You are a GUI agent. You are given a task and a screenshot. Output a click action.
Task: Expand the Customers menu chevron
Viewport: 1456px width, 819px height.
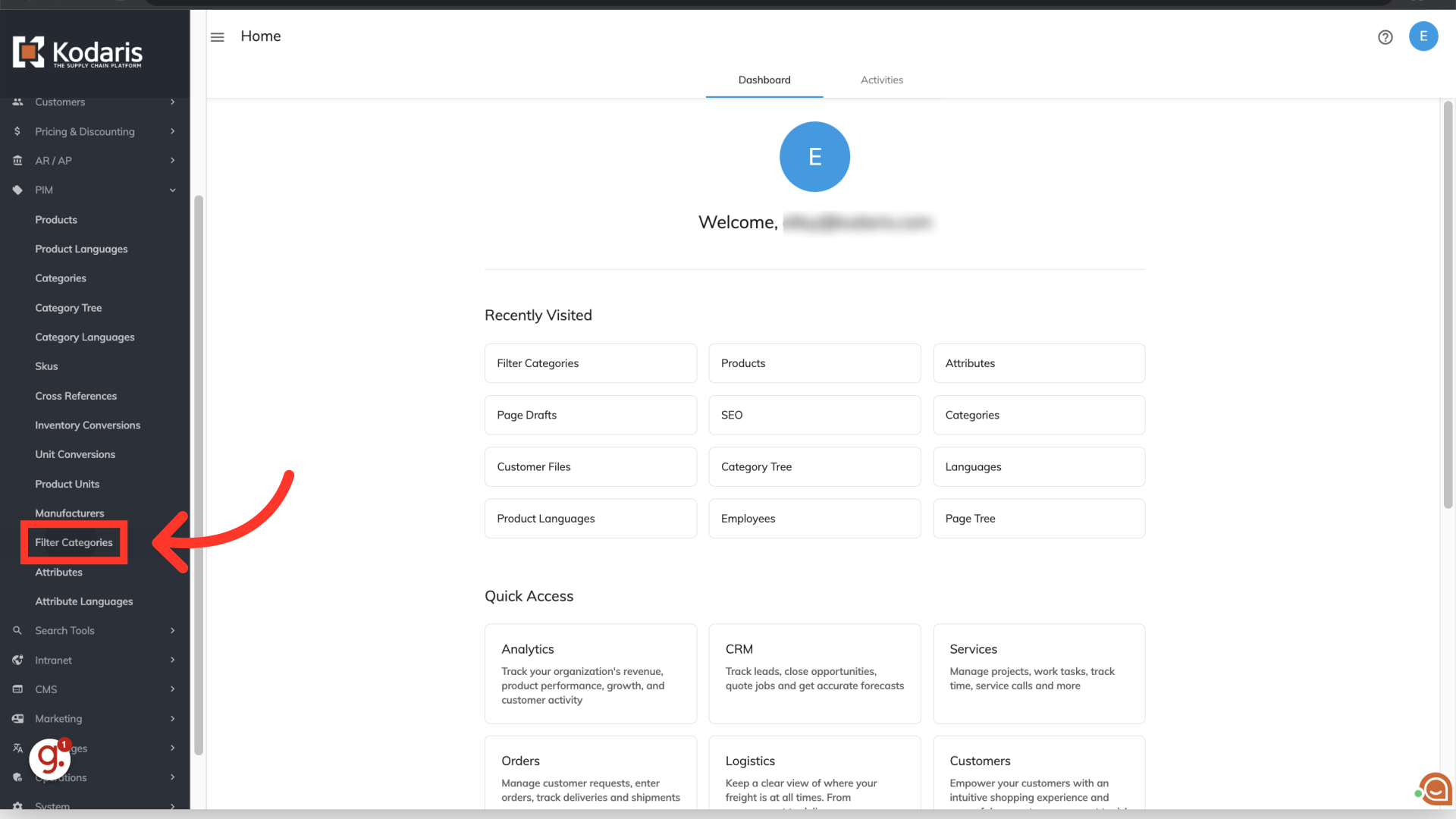click(x=173, y=102)
